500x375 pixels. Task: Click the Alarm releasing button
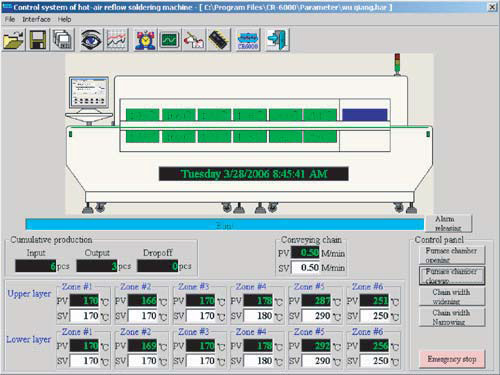point(448,223)
